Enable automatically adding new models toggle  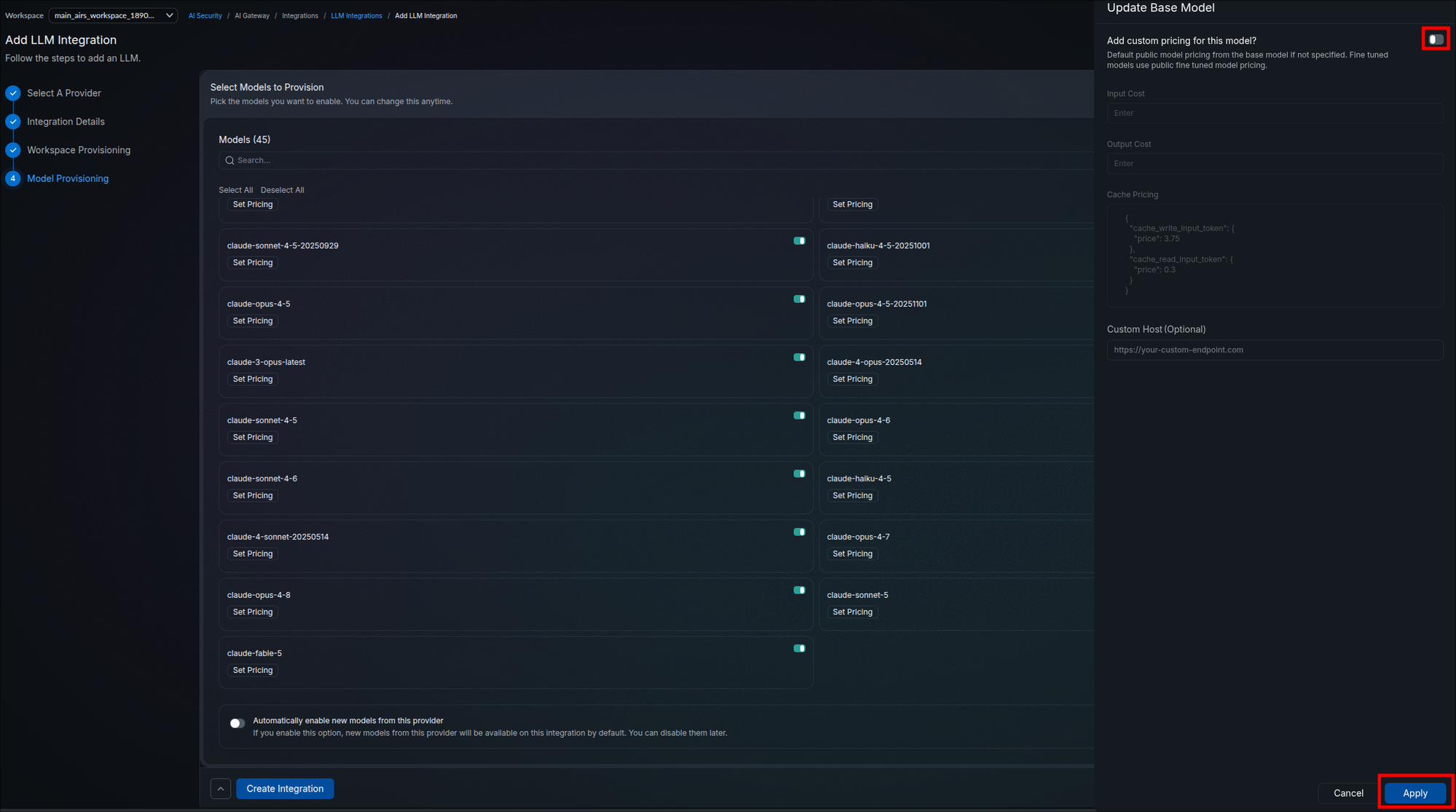tap(237, 723)
